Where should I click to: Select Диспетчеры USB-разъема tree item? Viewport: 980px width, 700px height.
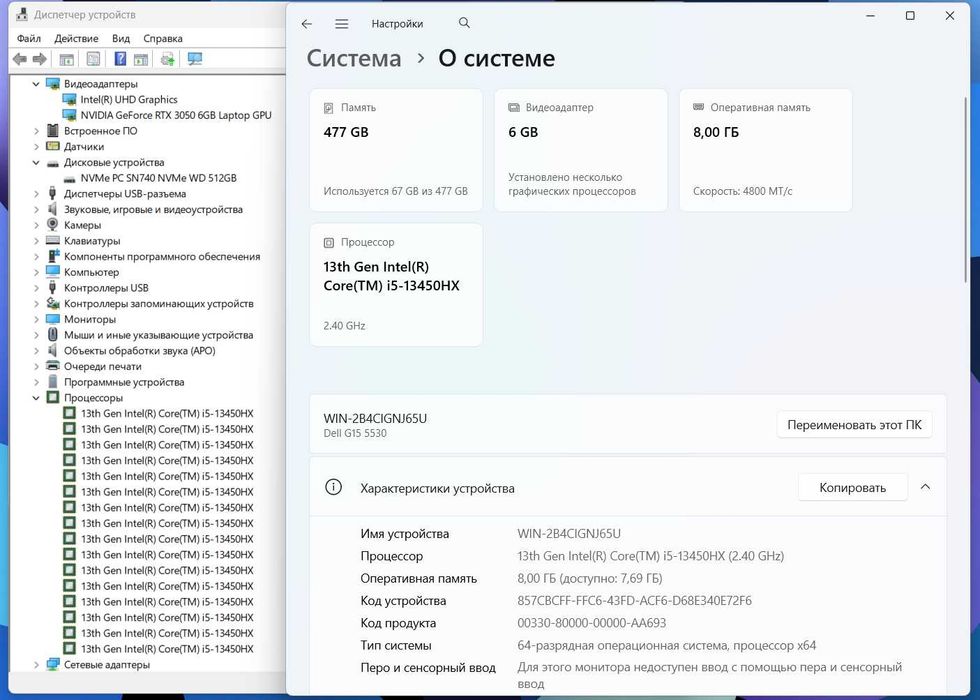click(x=124, y=194)
